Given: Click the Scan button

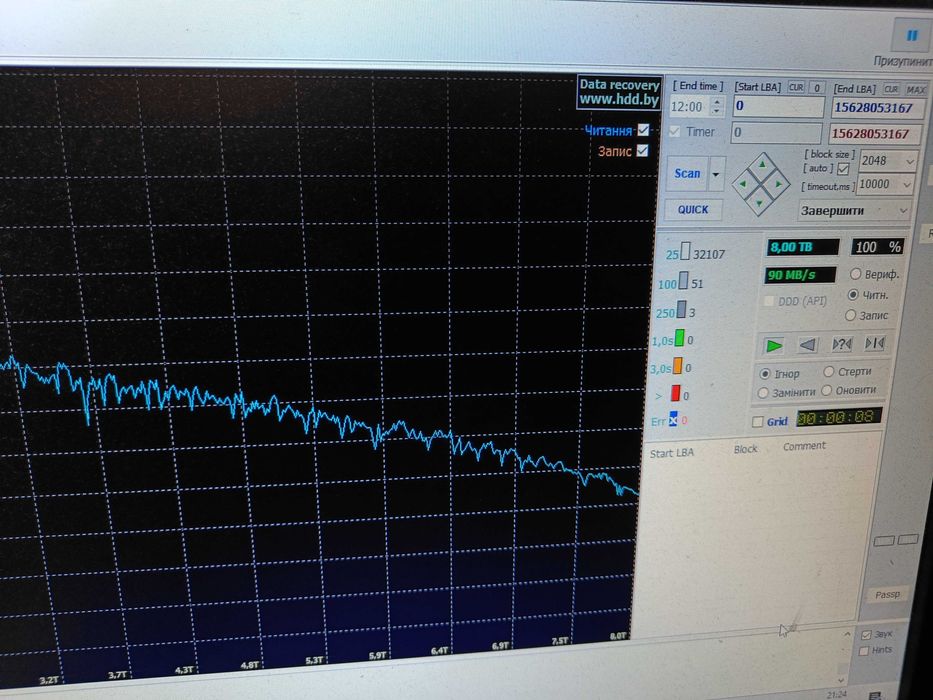Looking at the screenshot, I should coord(687,174).
